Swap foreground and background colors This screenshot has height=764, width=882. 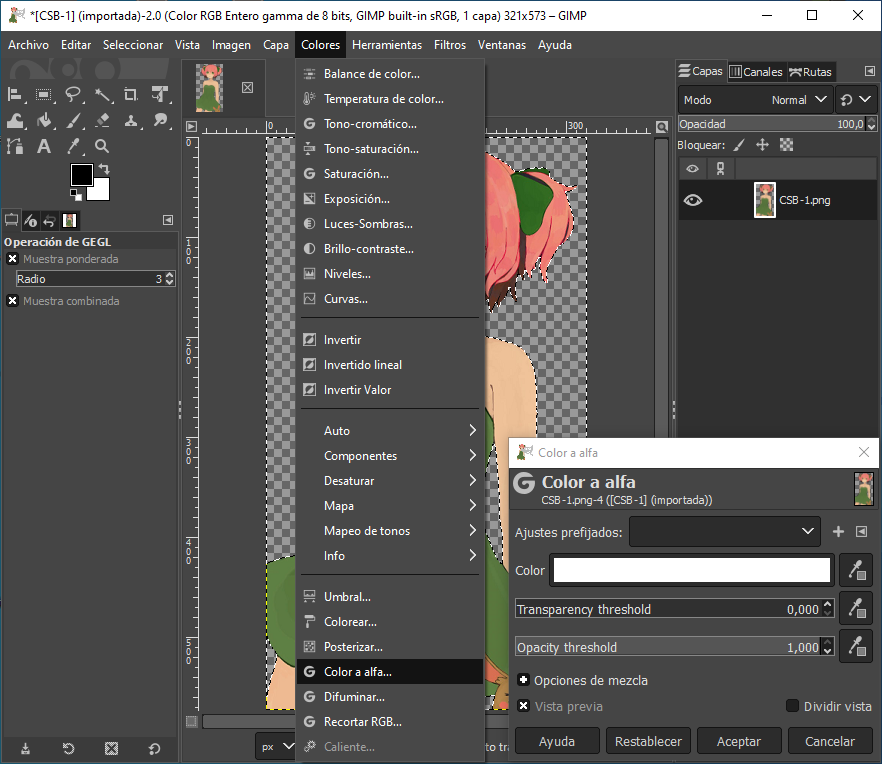pos(104,168)
